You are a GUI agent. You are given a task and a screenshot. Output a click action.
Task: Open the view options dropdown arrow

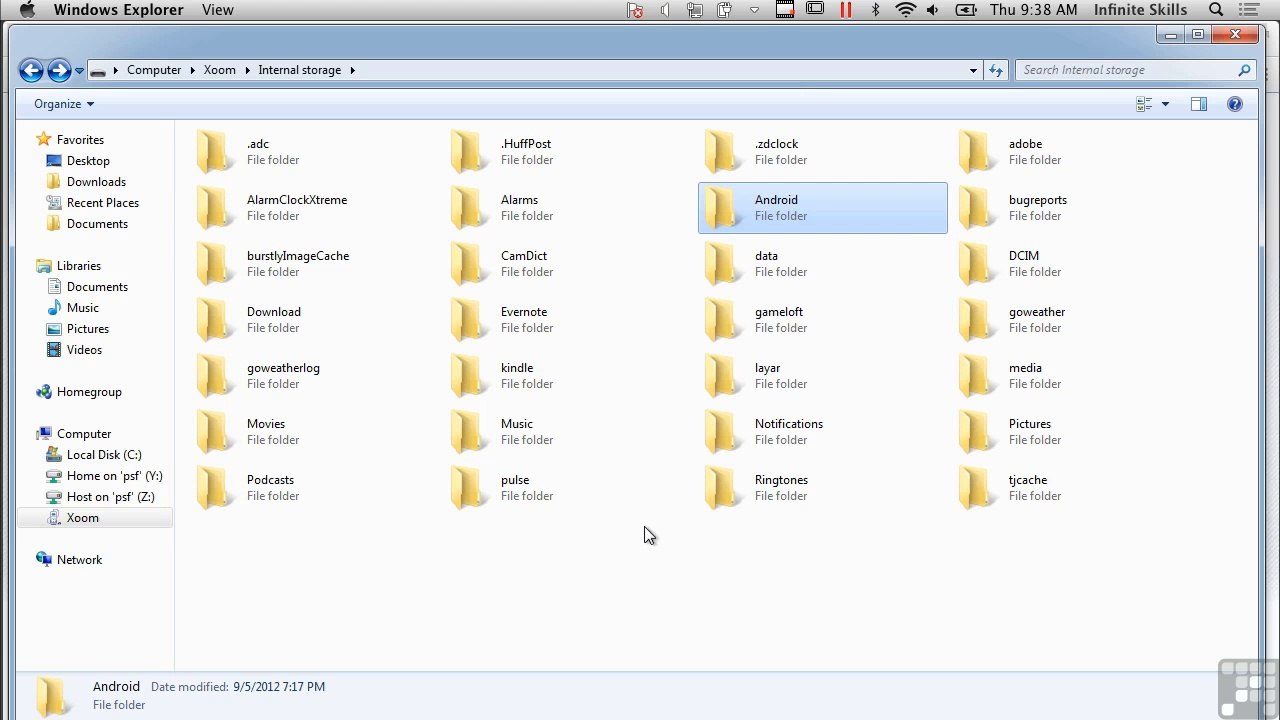coord(1165,104)
